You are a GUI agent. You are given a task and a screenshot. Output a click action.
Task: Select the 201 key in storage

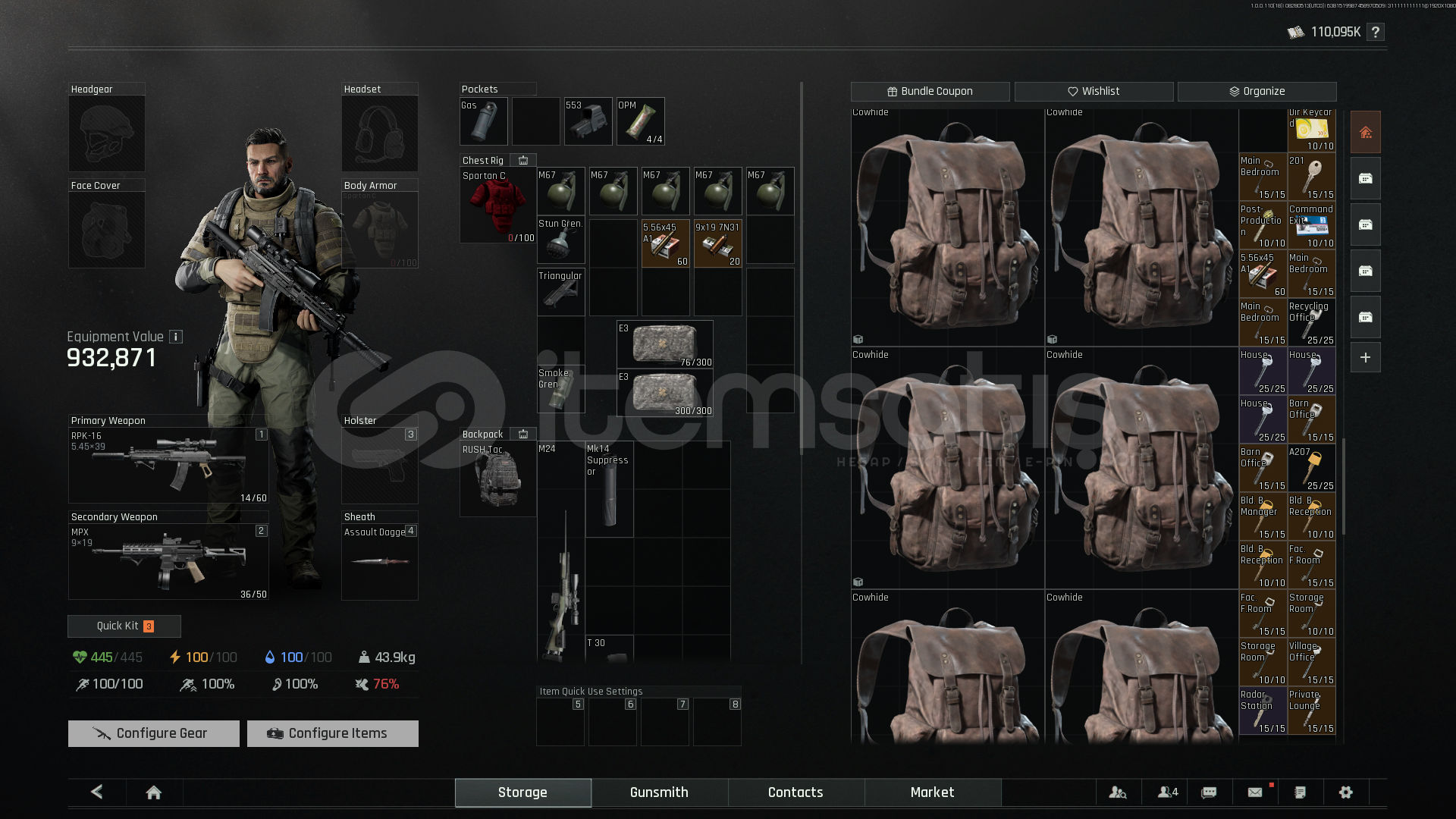(x=1312, y=177)
